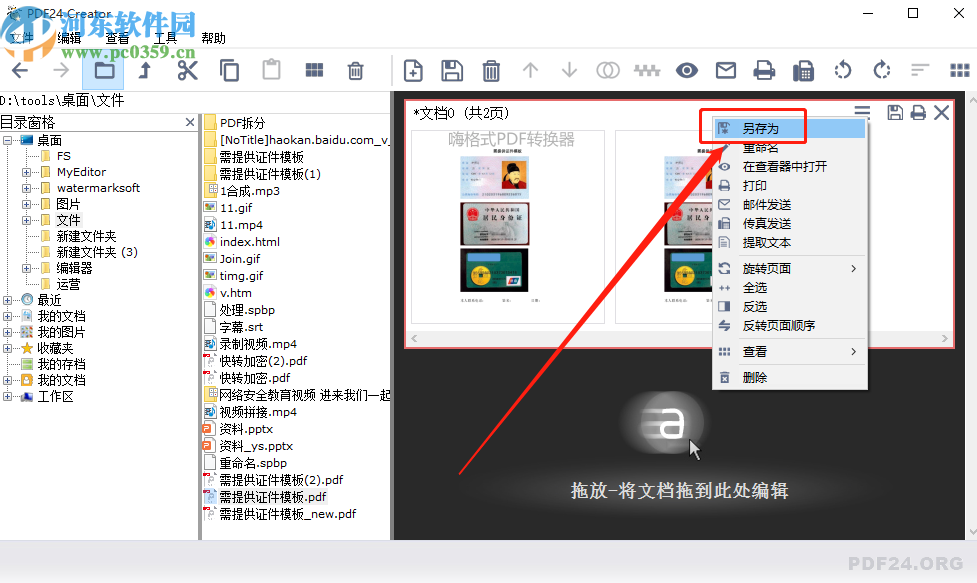
Task: Click the copy files icon
Action: [229, 70]
